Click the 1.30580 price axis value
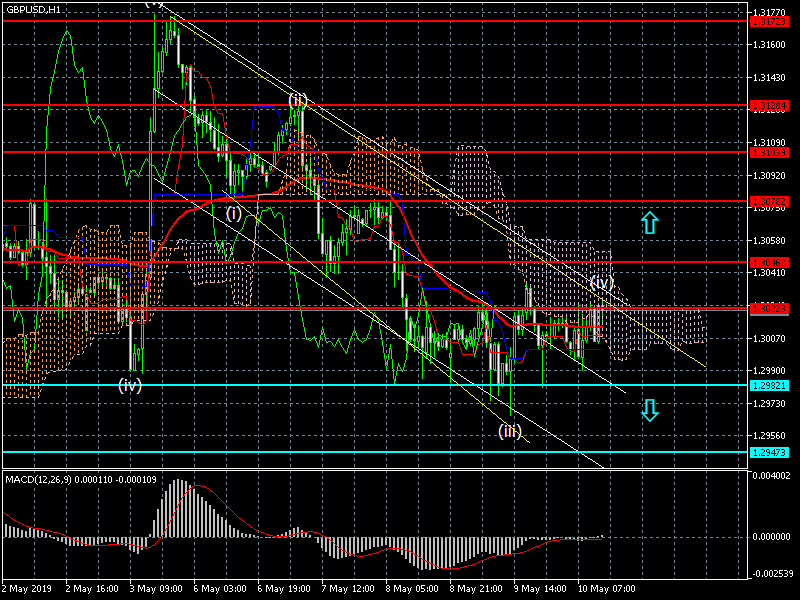 [x=769, y=240]
